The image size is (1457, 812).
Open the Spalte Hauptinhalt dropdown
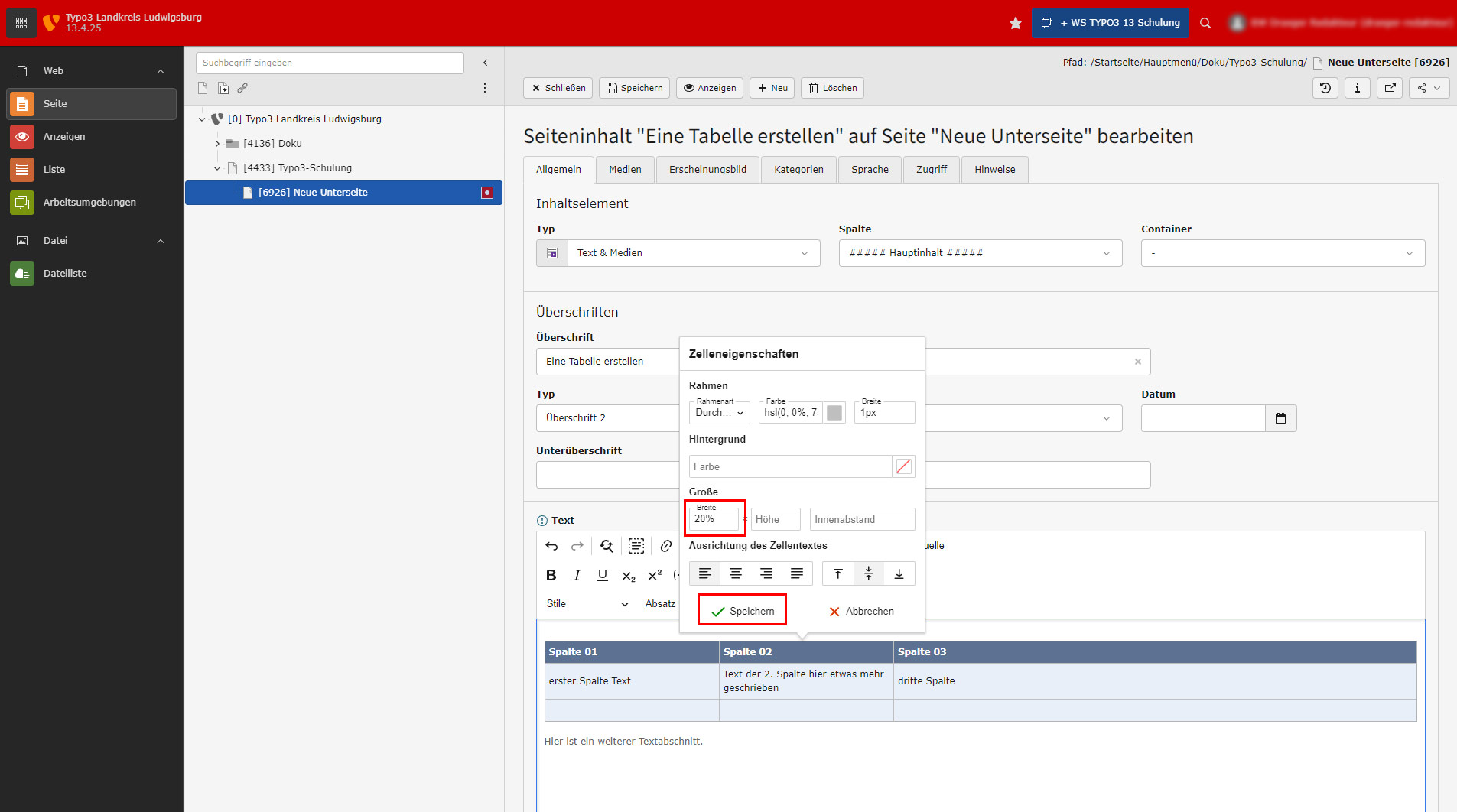point(980,253)
